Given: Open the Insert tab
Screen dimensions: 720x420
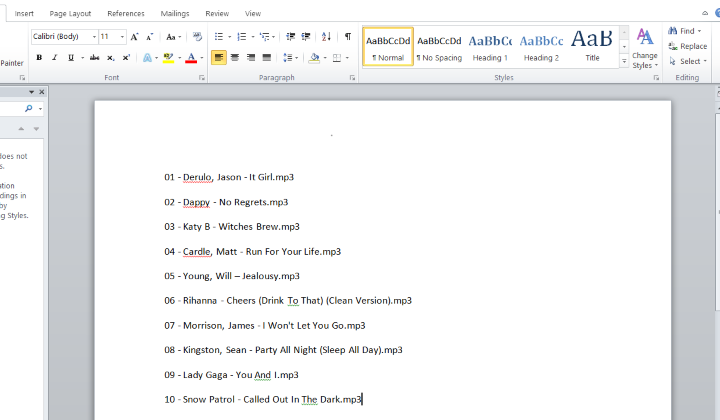Looking at the screenshot, I should click(24, 14).
